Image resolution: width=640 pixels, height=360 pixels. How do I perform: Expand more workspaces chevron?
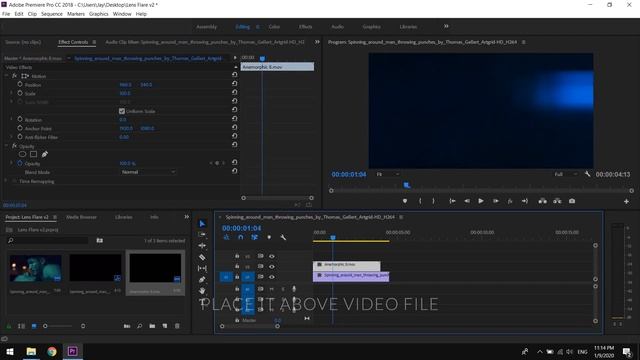pyautogui.click(x=446, y=26)
